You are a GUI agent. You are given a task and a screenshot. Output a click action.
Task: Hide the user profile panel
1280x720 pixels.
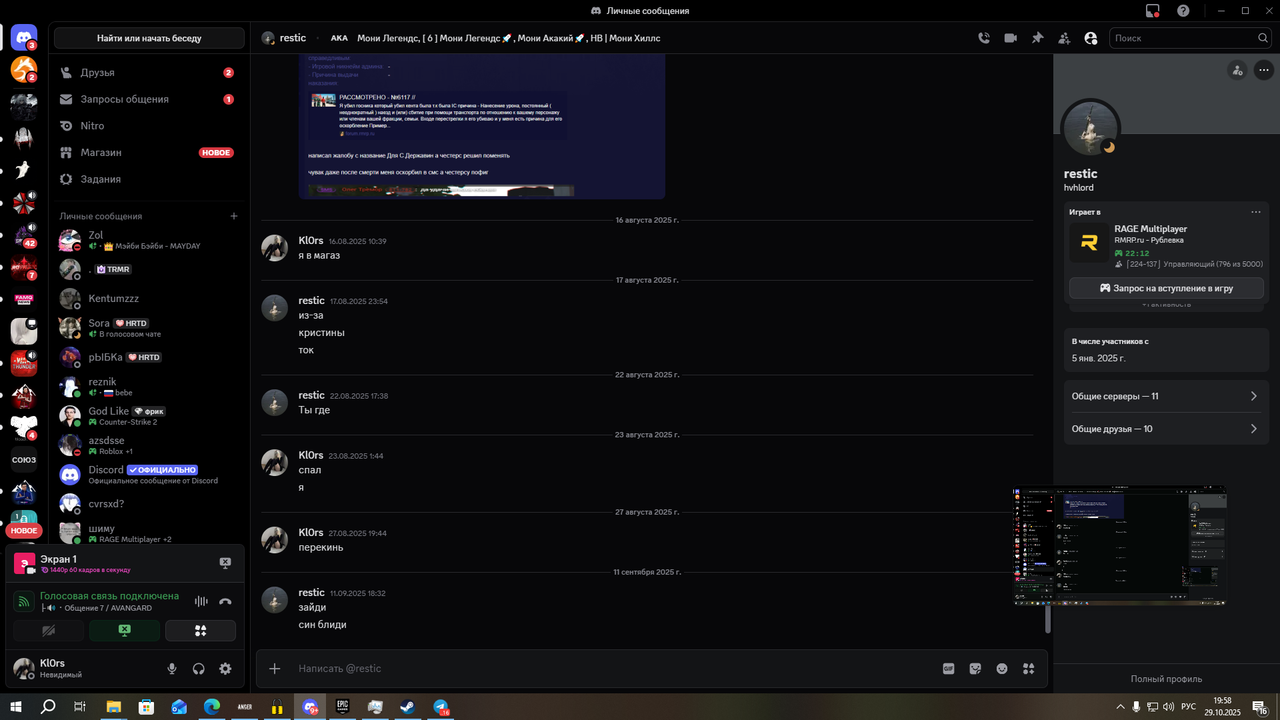pyautogui.click(x=1090, y=38)
